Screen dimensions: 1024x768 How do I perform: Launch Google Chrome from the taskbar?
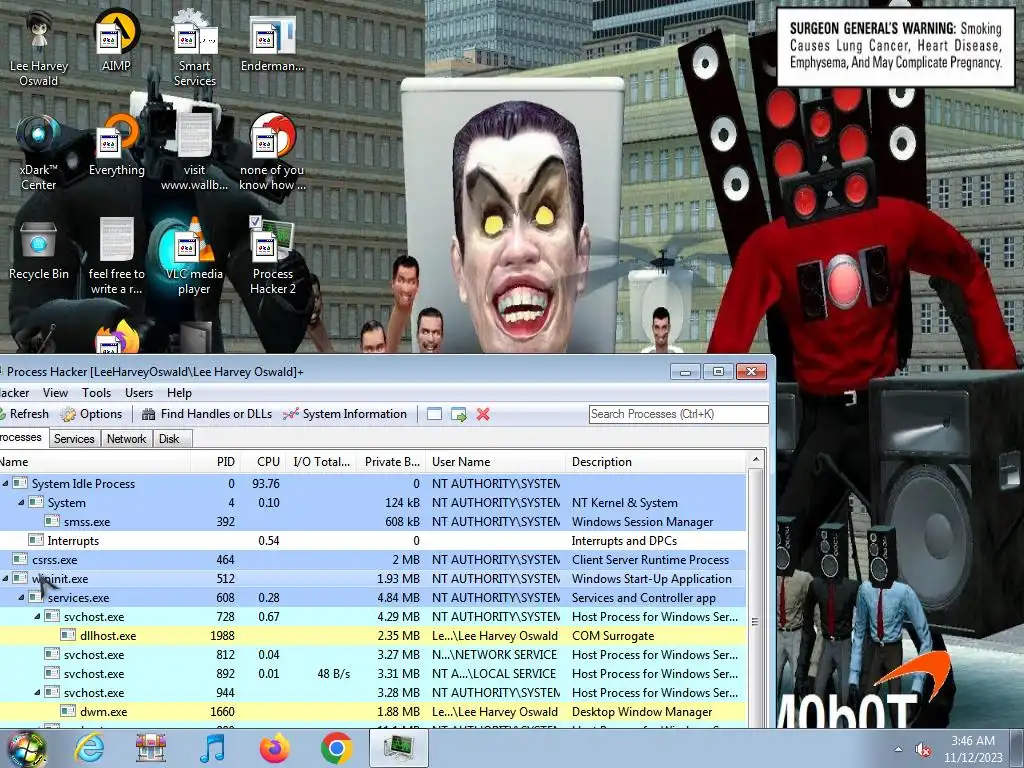(336, 748)
